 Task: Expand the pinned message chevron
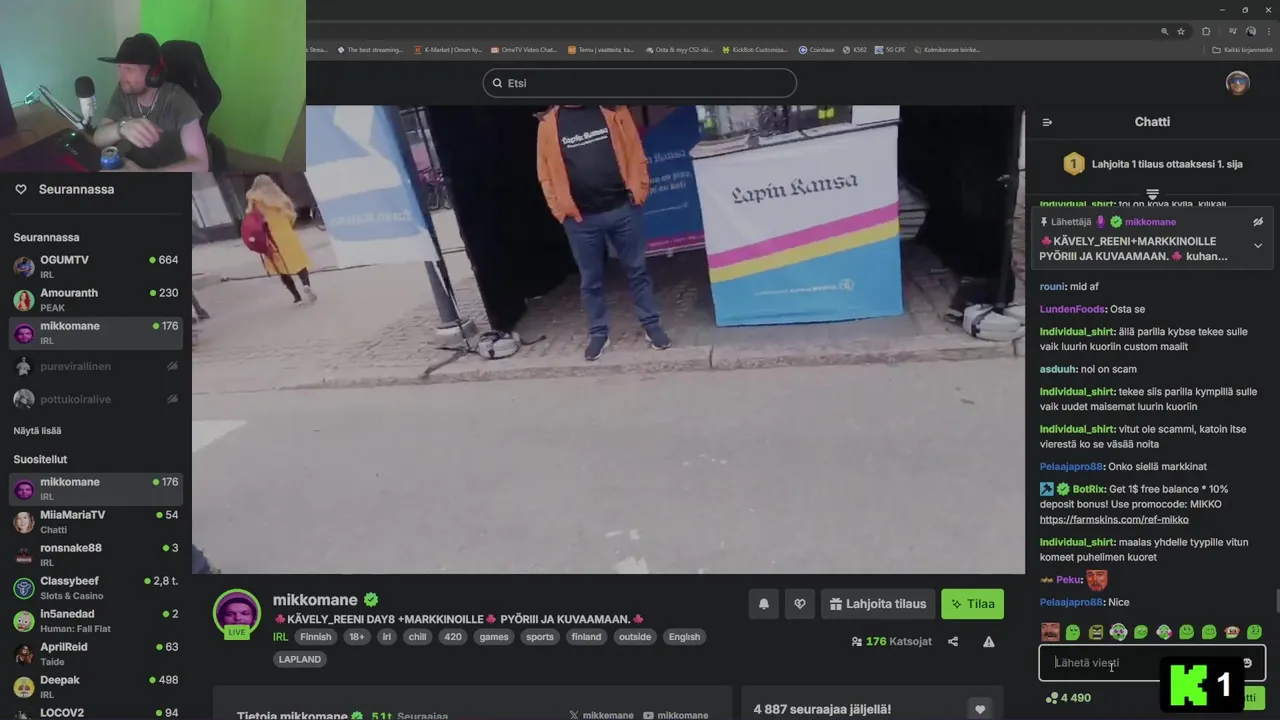coord(1258,246)
